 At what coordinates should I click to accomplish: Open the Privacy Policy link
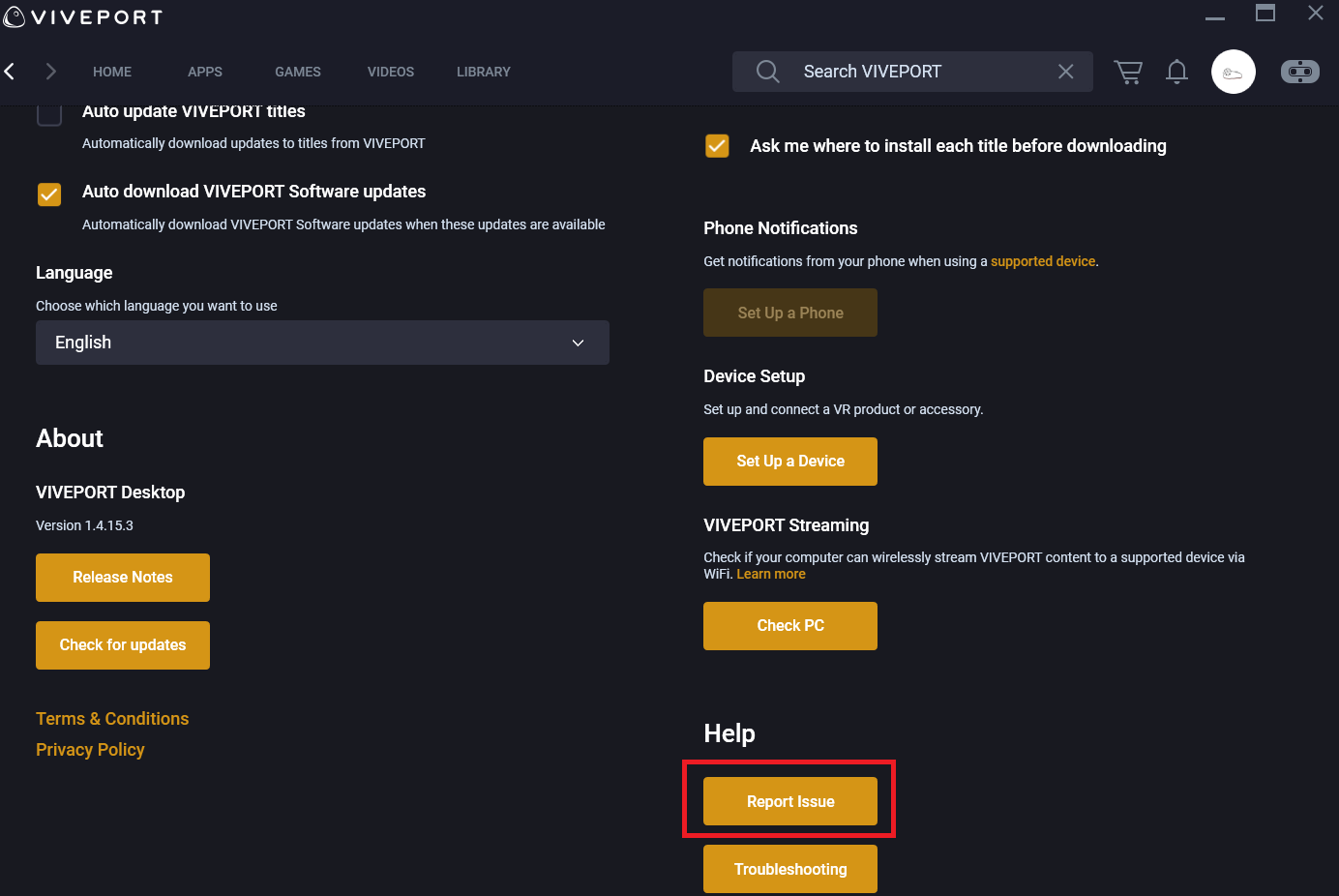[x=90, y=750]
